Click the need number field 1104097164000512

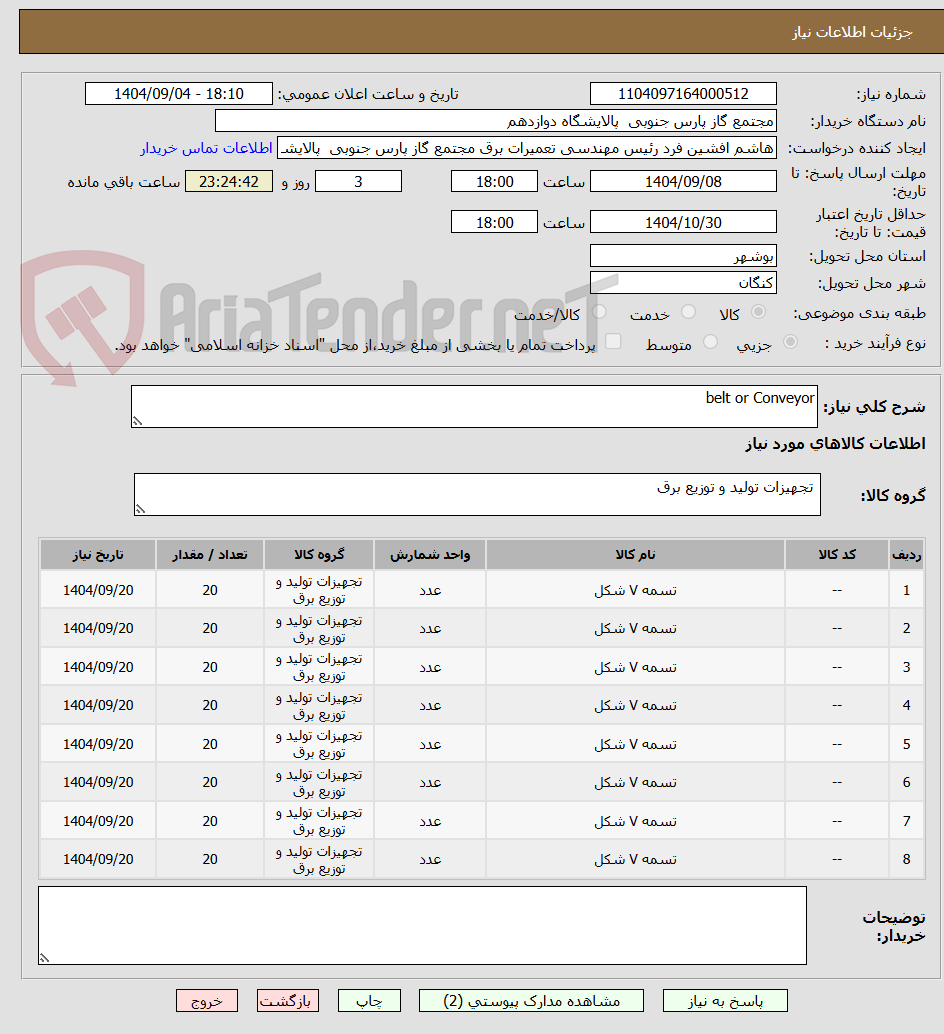[683, 94]
